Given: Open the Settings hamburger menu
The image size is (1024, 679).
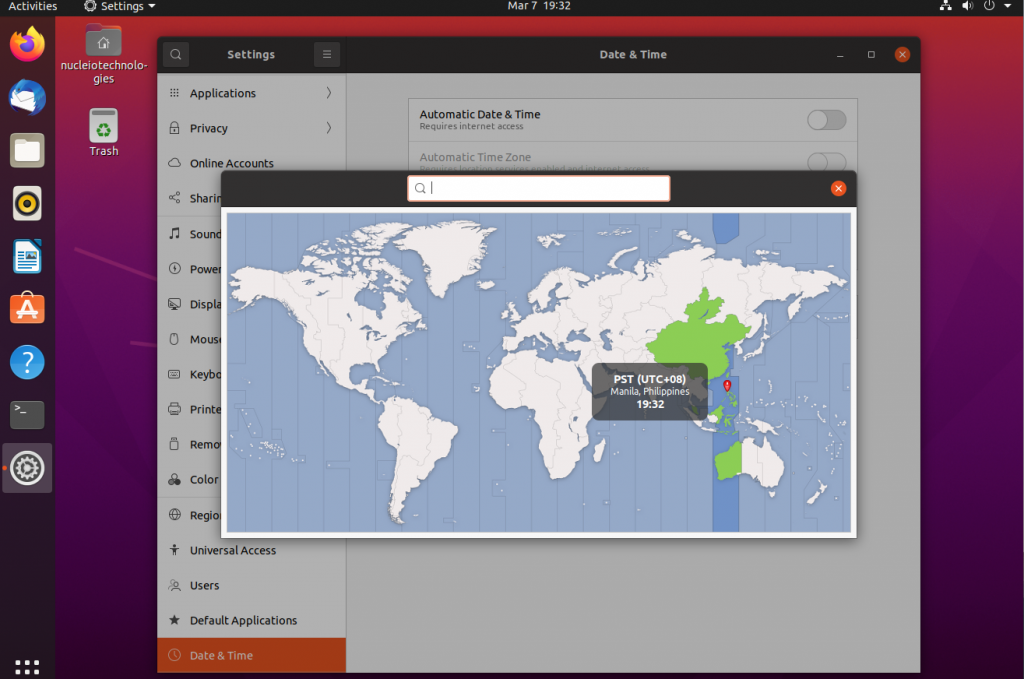Looking at the screenshot, I should tap(327, 54).
